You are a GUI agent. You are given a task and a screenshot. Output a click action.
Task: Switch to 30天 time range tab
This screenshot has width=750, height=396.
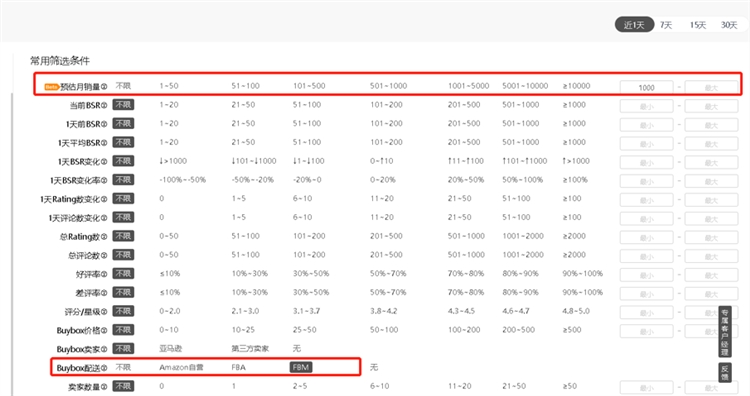[729, 25]
